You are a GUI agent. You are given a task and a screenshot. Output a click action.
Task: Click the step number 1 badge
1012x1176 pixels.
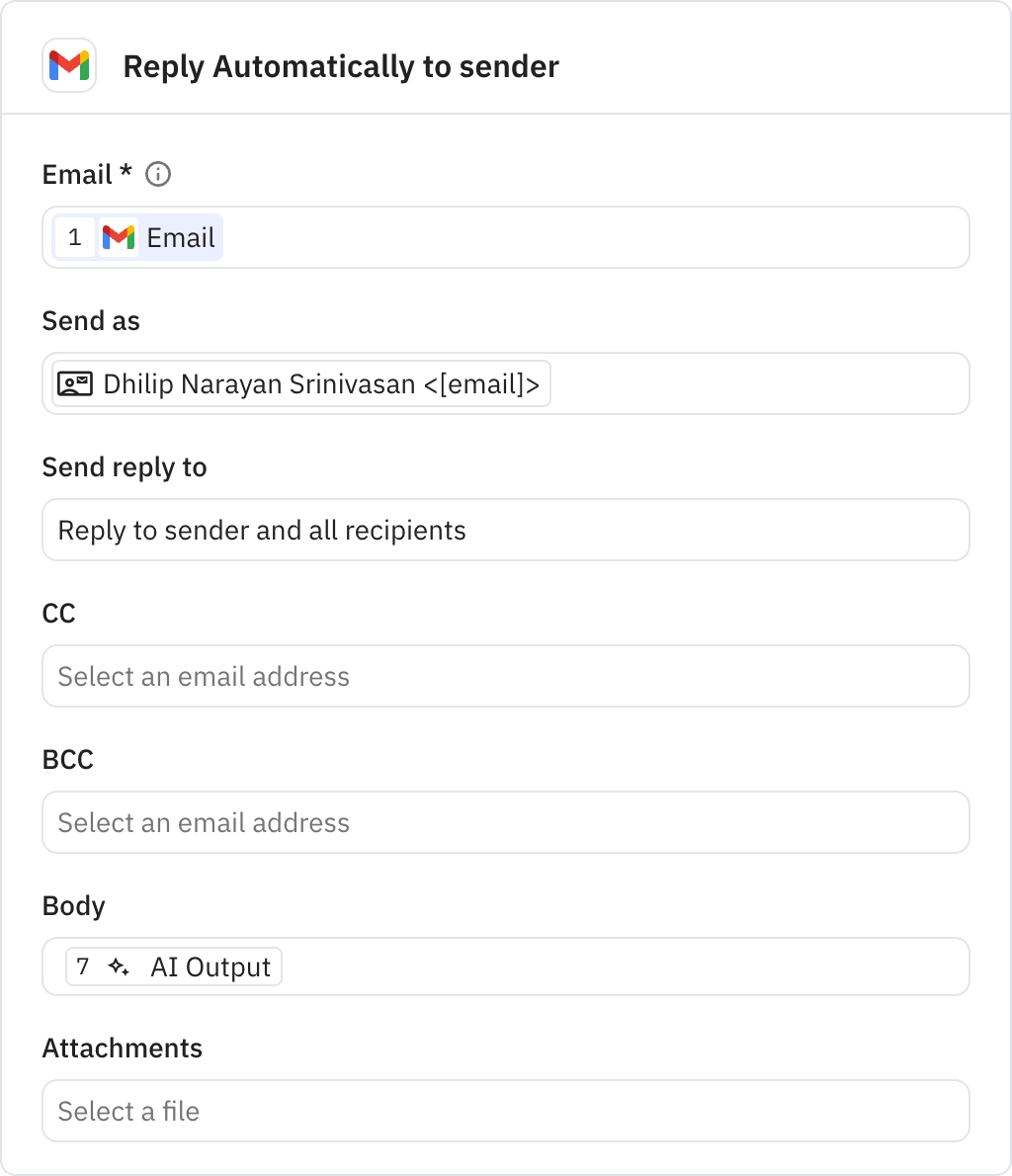(75, 237)
